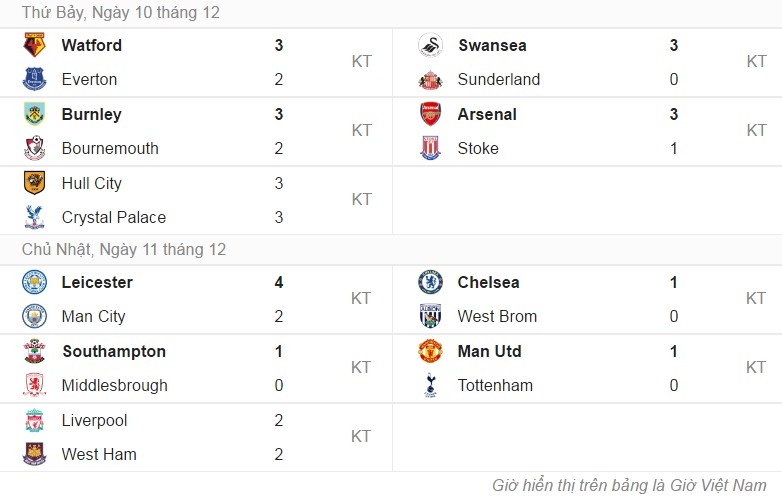Click Leicester's score of 4
Screen dimensions: 782x497
[x=279, y=282]
